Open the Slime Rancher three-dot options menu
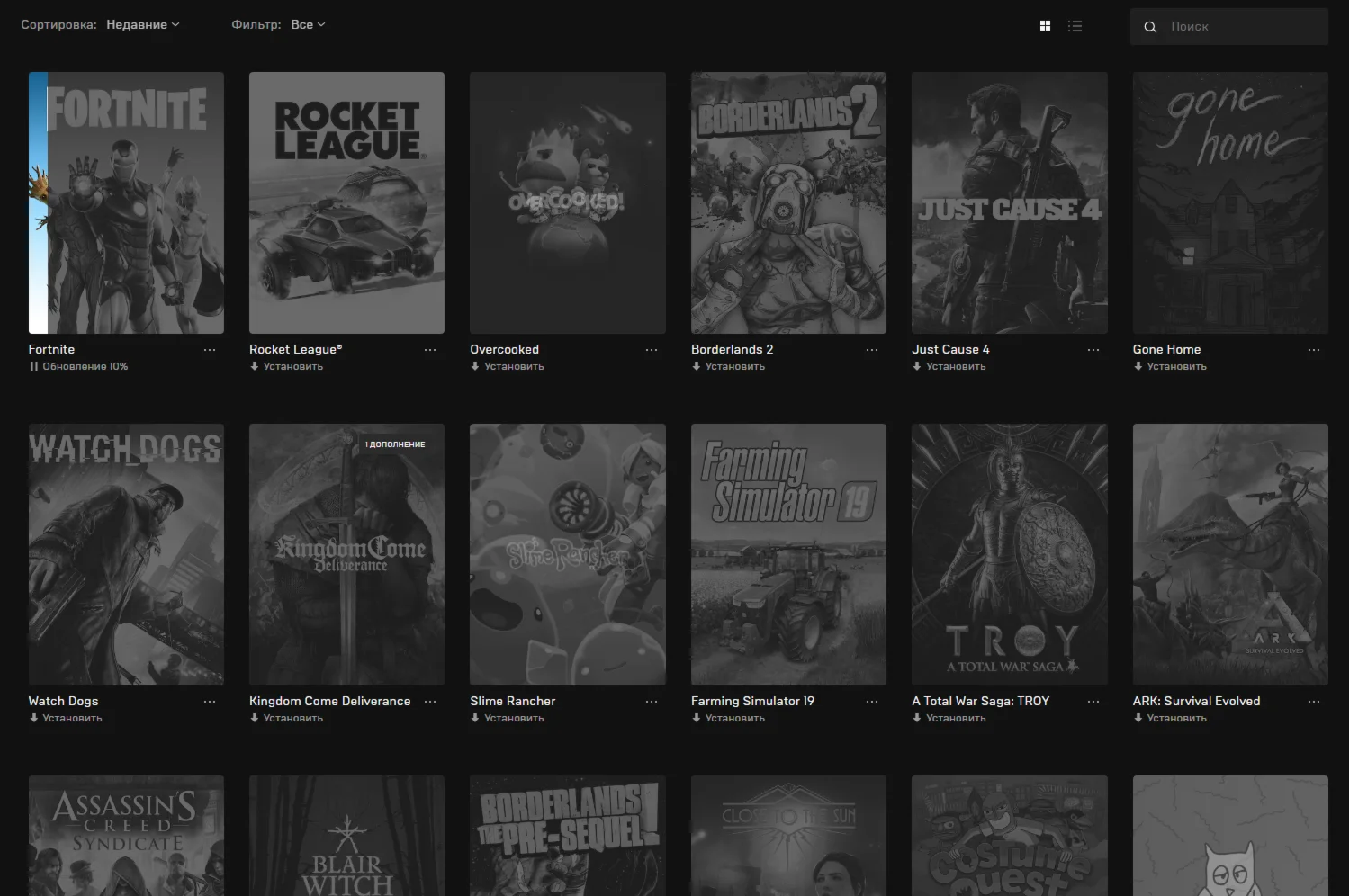Screen dimensions: 1349x896 pyautogui.click(x=652, y=702)
